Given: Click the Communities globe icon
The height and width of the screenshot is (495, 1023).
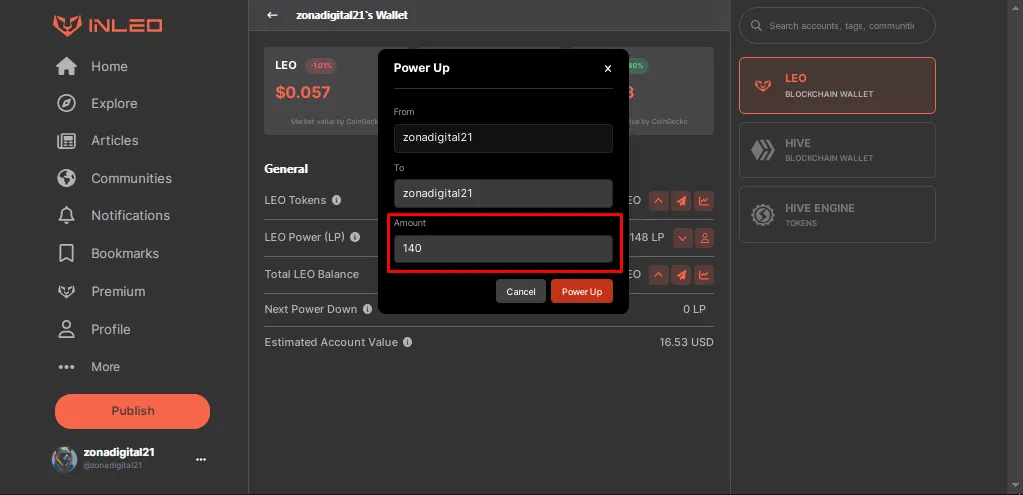Looking at the screenshot, I should (x=67, y=178).
